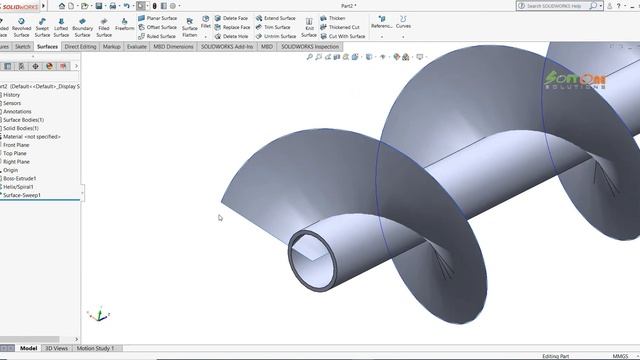Image resolution: width=640 pixels, height=360 pixels.
Task: Open the 3D Views bottom tab
Action: 56,348
